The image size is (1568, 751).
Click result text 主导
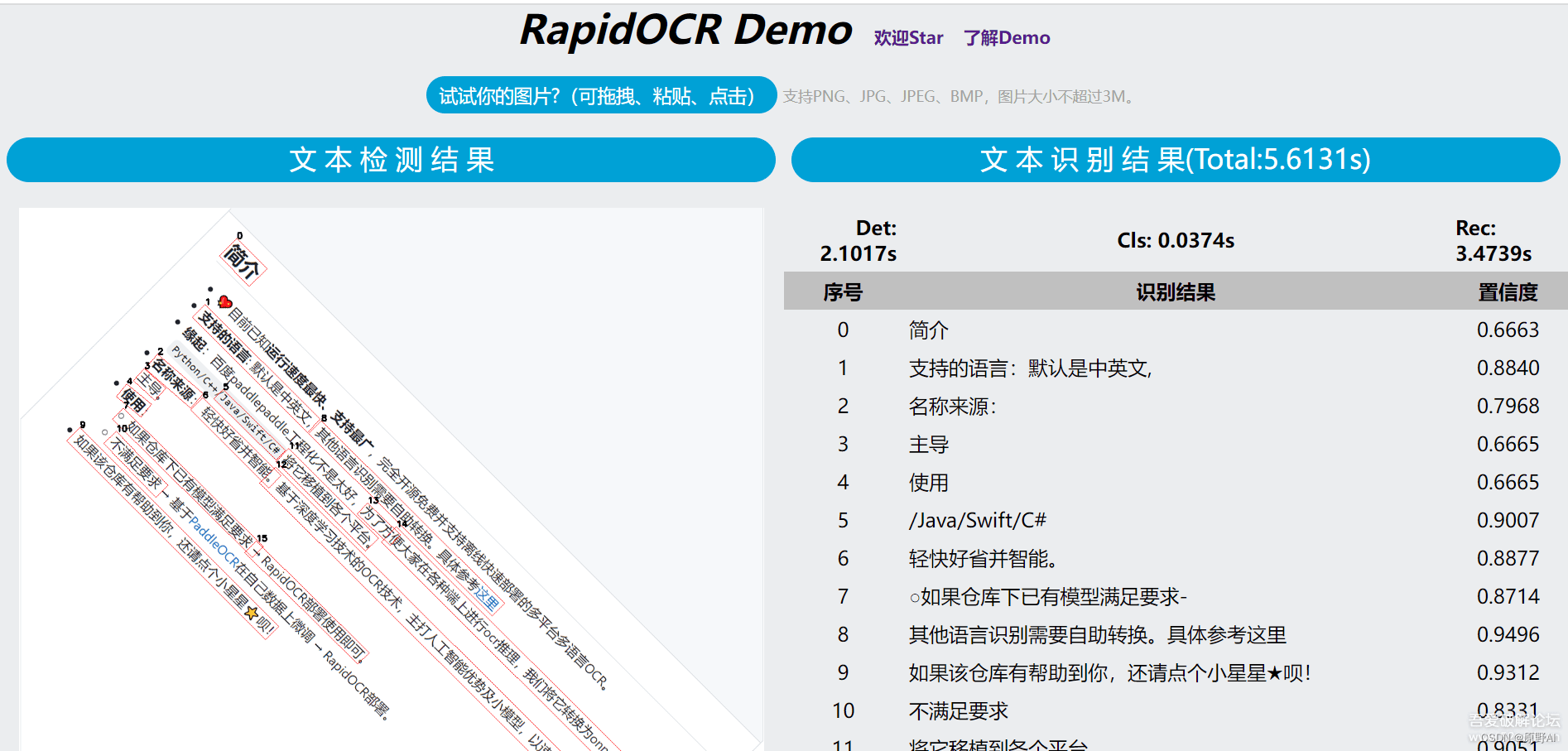point(929,445)
